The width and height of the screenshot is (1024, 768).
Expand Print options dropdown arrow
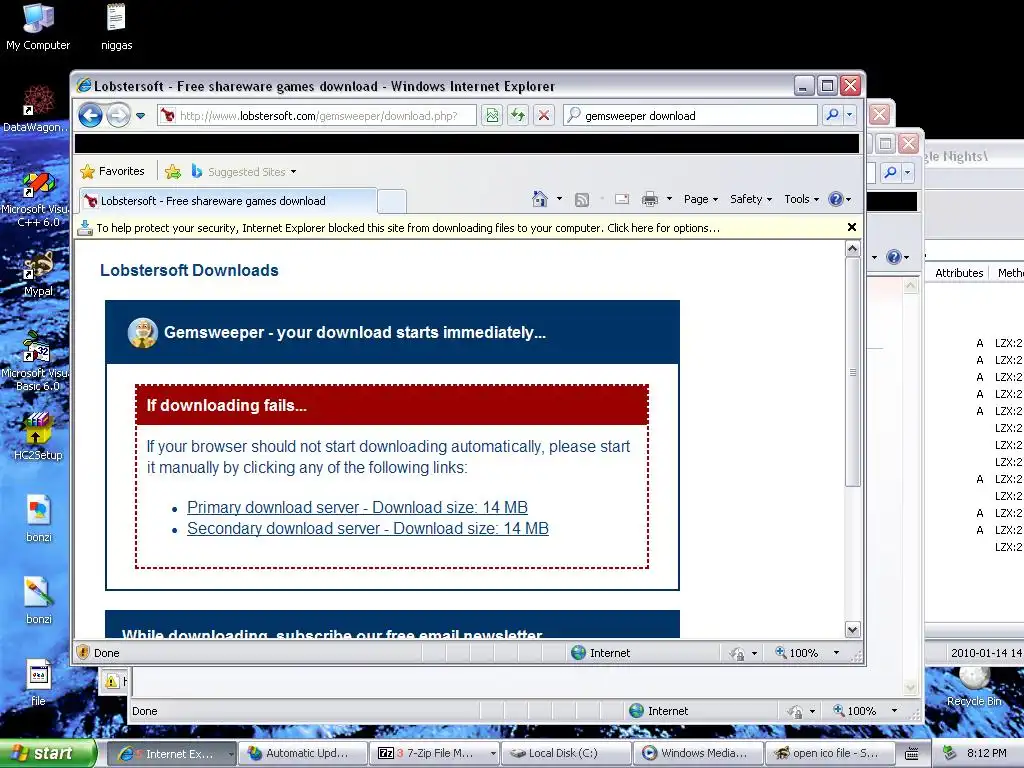pos(669,199)
